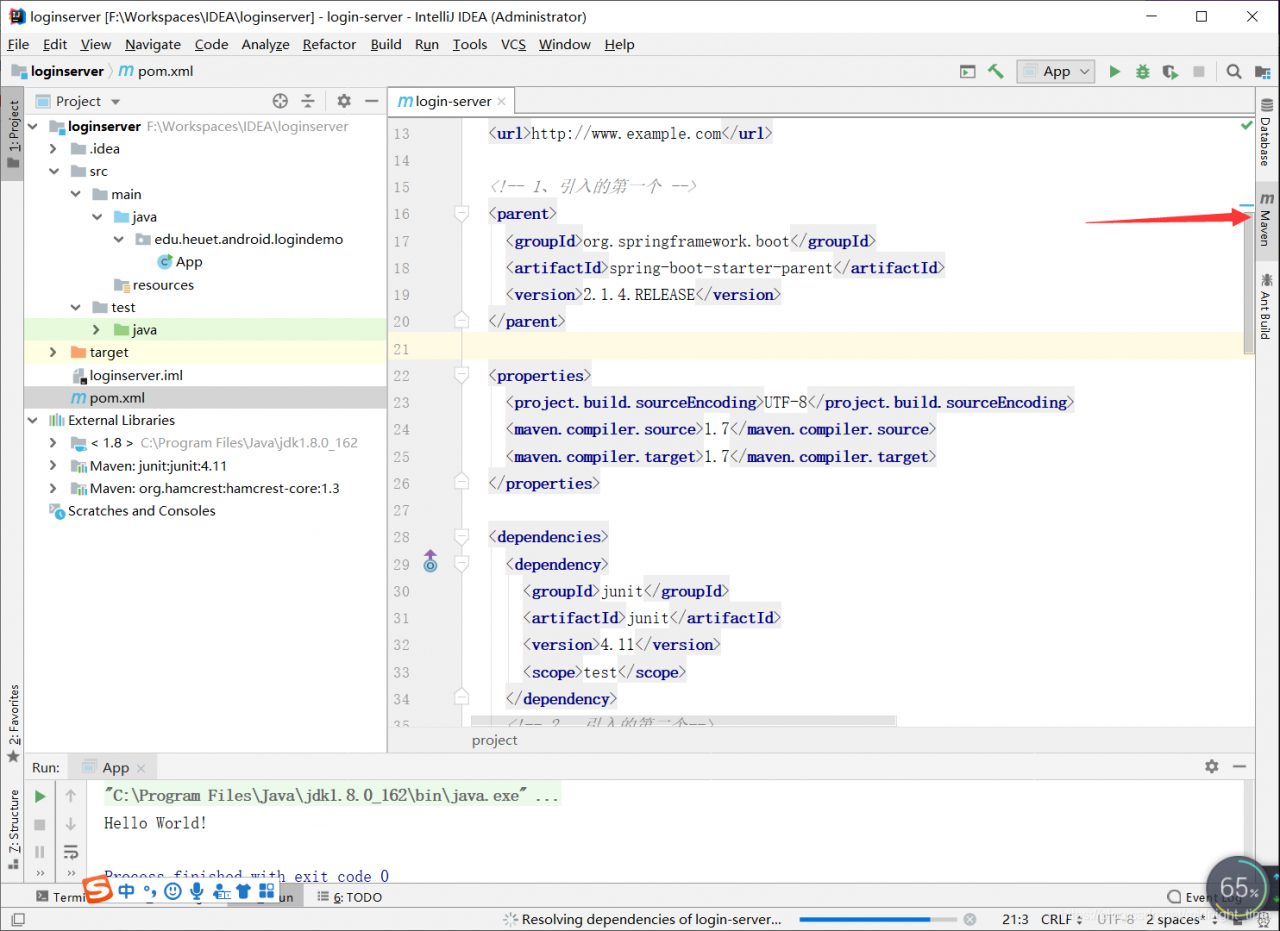The height and width of the screenshot is (931, 1280).
Task: Toggle soft-wrap in the Run console
Action: tap(71, 852)
